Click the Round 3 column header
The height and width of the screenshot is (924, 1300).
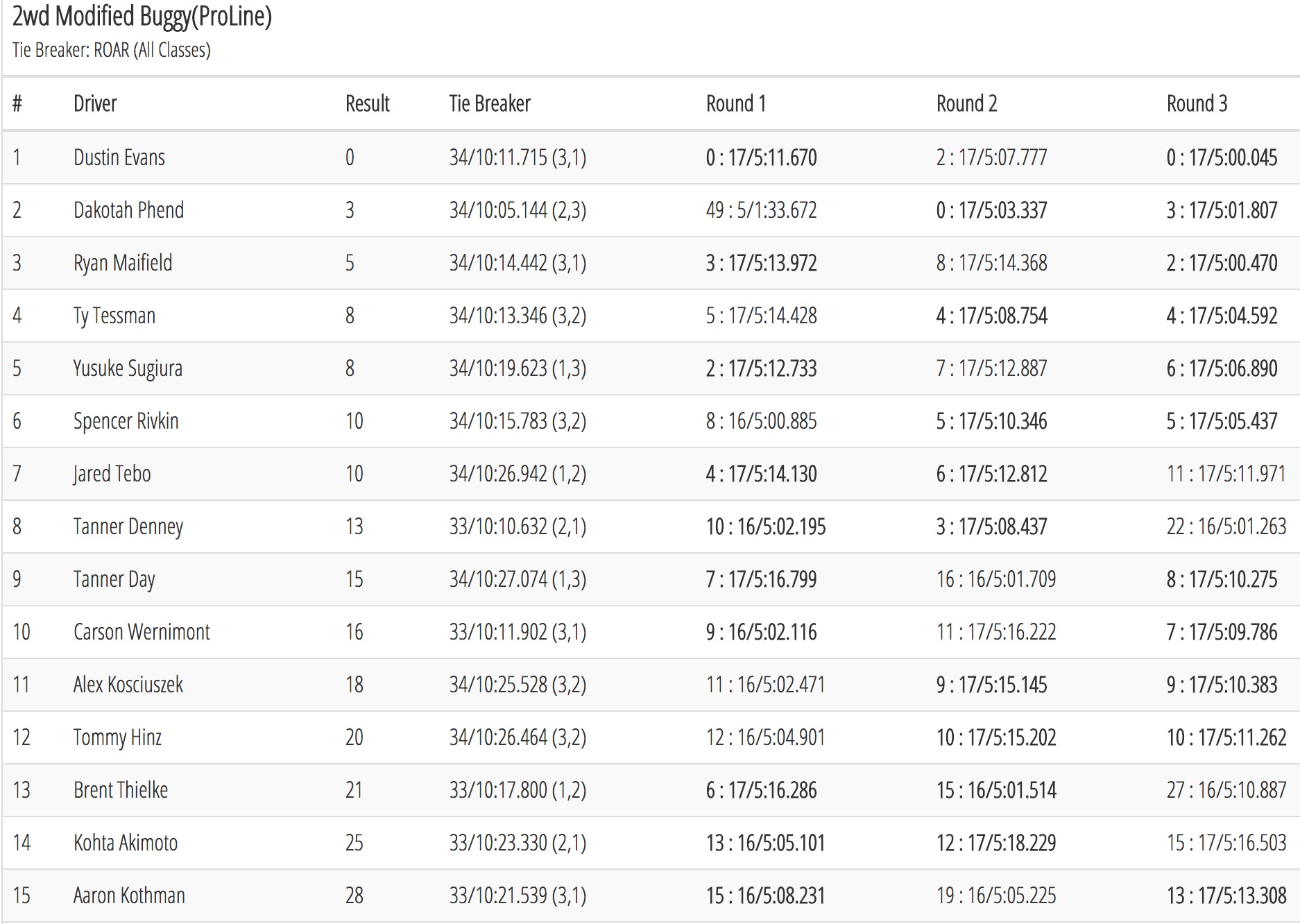click(1197, 103)
